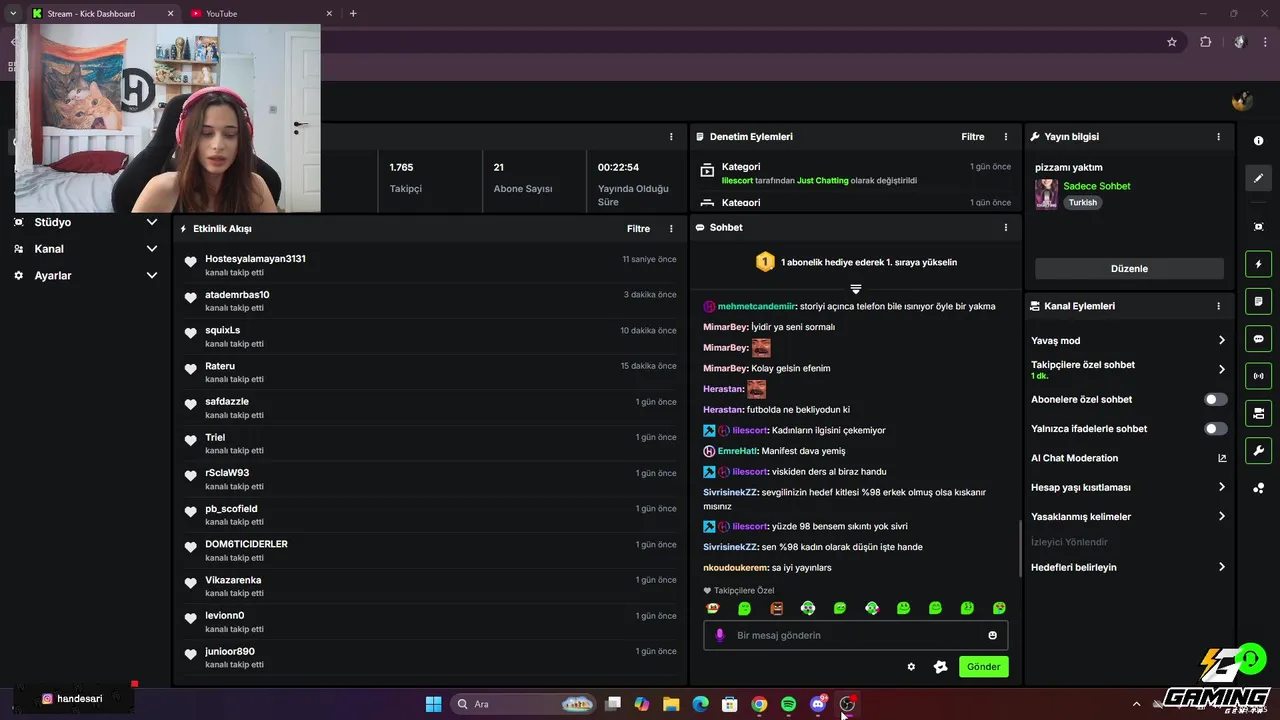This screenshot has width=1280, height=720.
Task: Expand the Ayarlar sidebar section
Action: (x=85, y=275)
